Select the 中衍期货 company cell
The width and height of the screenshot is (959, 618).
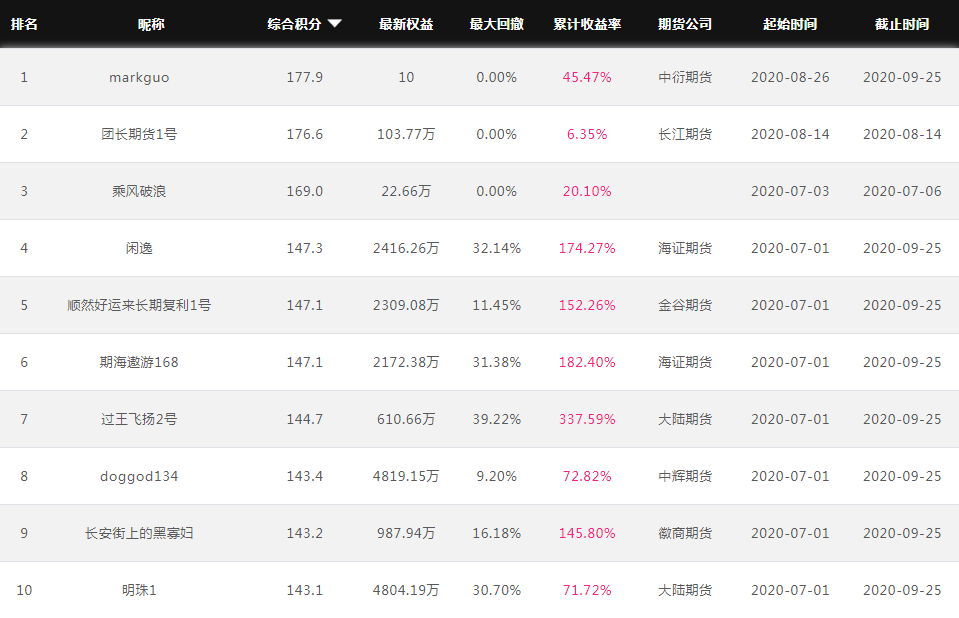pos(685,77)
